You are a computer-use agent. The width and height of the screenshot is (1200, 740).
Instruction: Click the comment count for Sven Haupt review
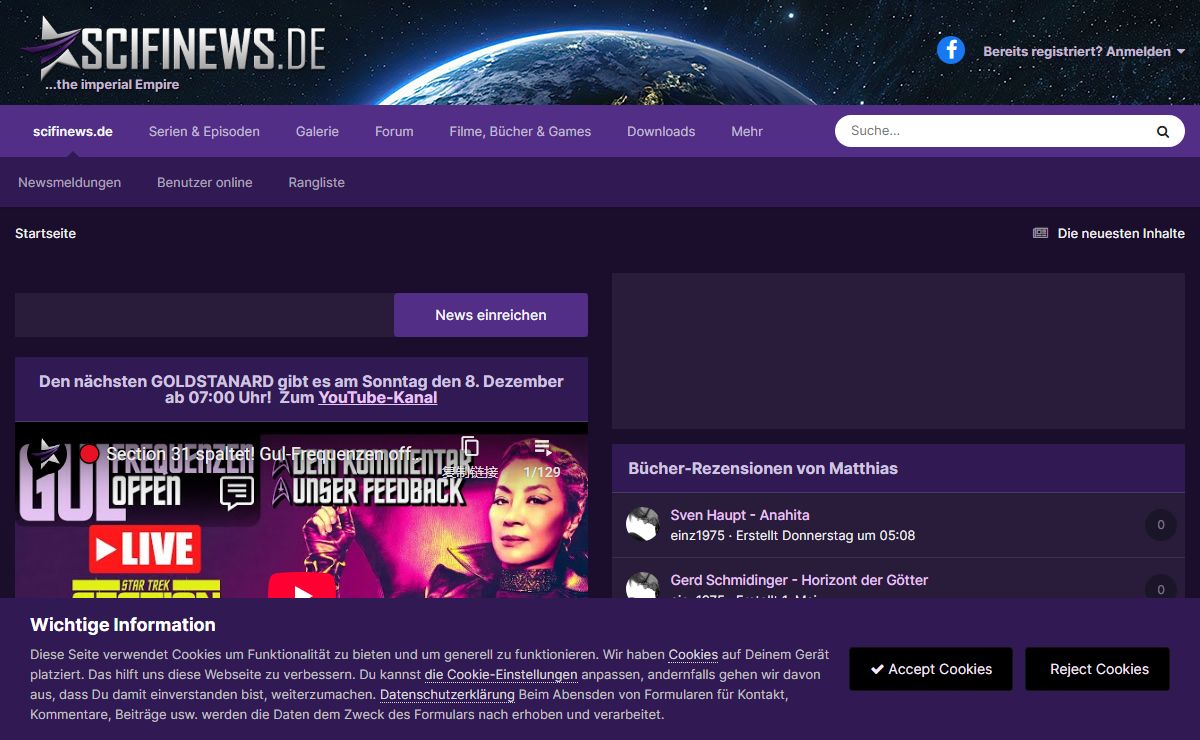tap(1161, 524)
